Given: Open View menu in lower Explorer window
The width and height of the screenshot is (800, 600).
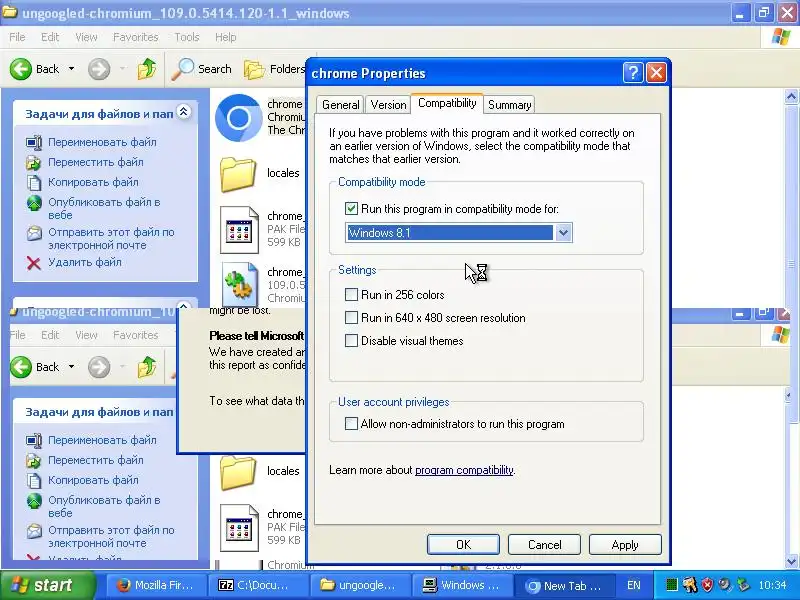Looking at the screenshot, I should pyautogui.click(x=86, y=335).
